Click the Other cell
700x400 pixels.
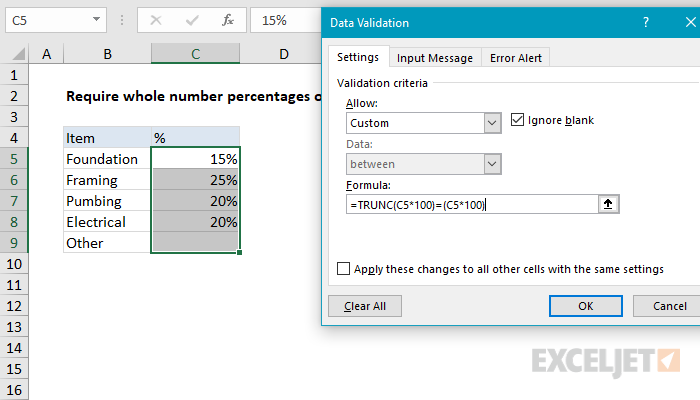click(107, 243)
